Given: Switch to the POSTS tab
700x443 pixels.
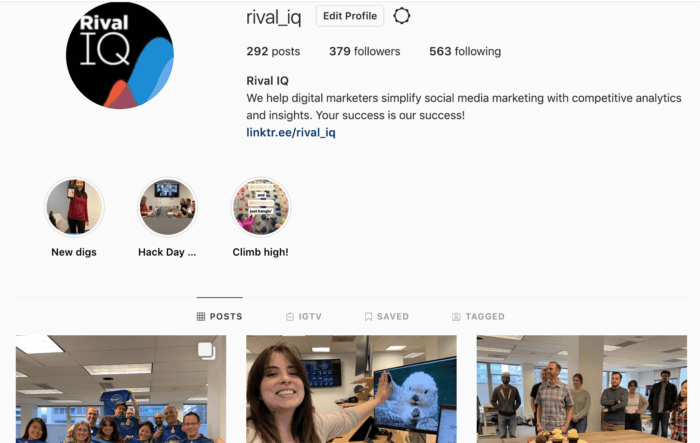Looking at the screenshot, I should tap(220, 317).
